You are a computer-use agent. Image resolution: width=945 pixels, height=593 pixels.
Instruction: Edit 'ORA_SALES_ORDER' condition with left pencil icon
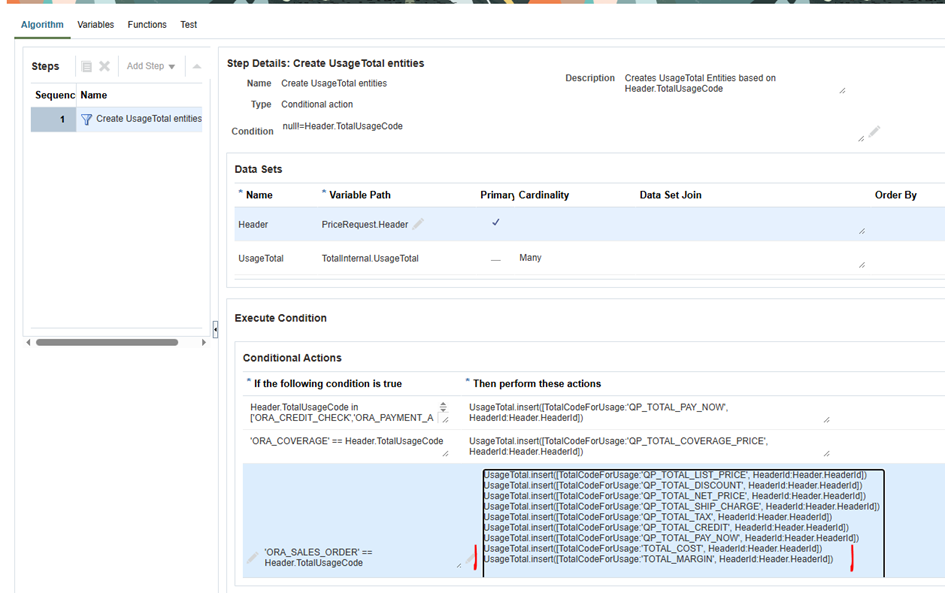click(253, 558)
